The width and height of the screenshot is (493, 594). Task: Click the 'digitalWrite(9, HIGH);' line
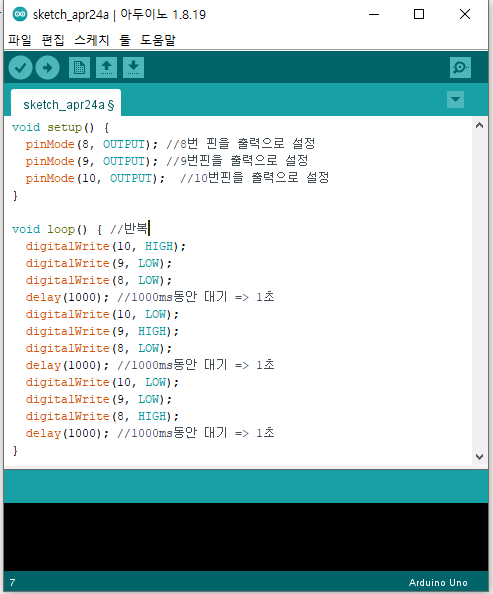click(x=102, y=331)
